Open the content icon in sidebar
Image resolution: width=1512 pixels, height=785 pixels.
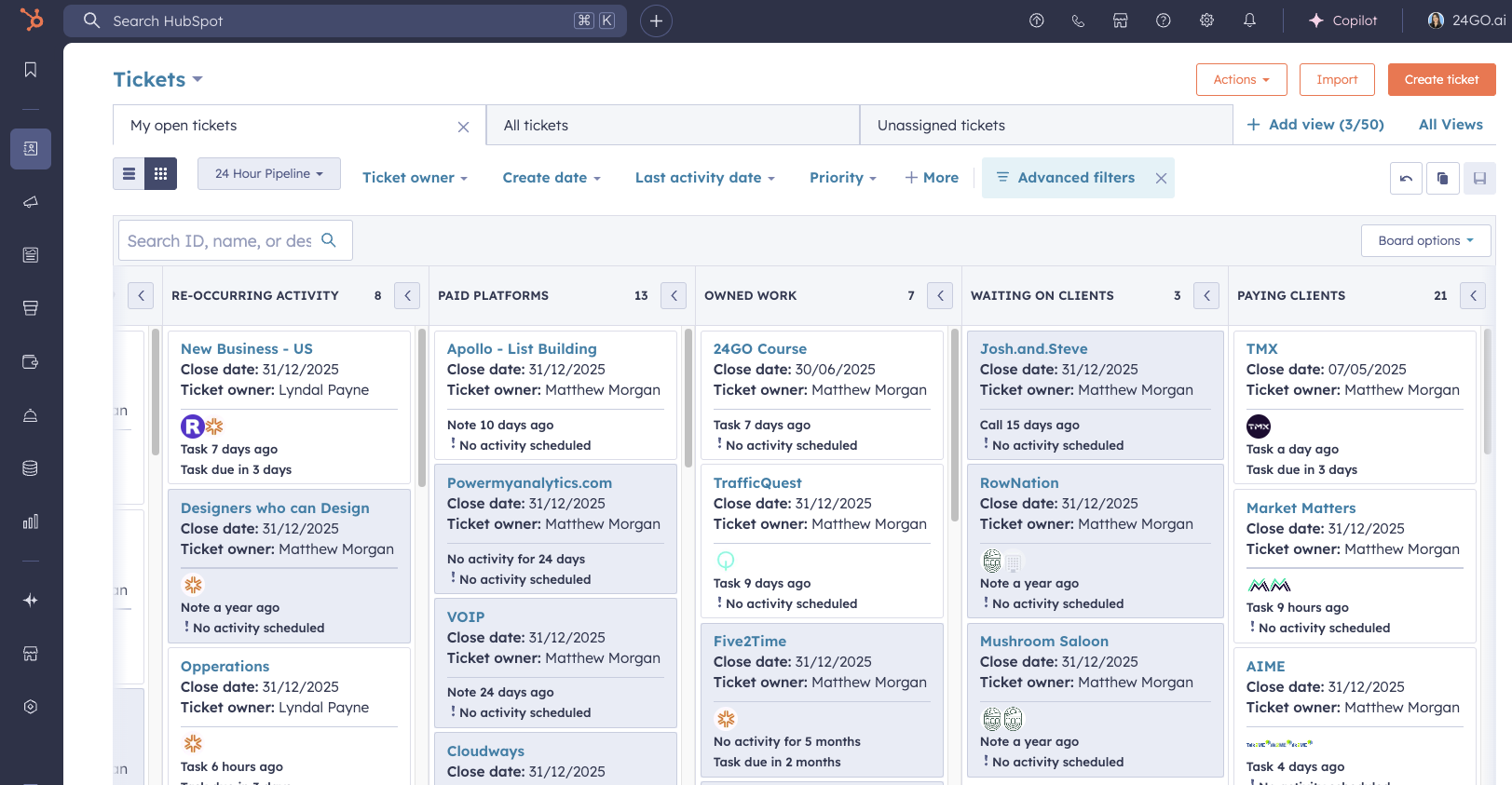(31, 255)
